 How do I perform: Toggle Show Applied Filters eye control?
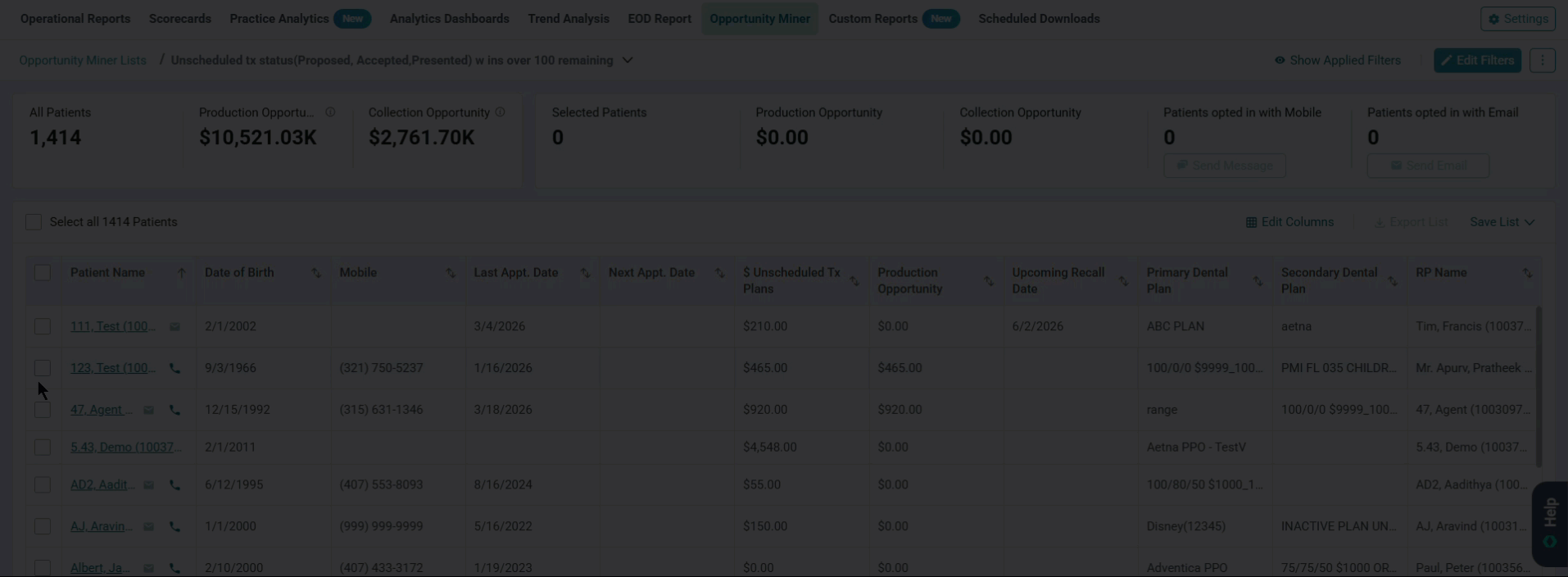point(1338,60)
